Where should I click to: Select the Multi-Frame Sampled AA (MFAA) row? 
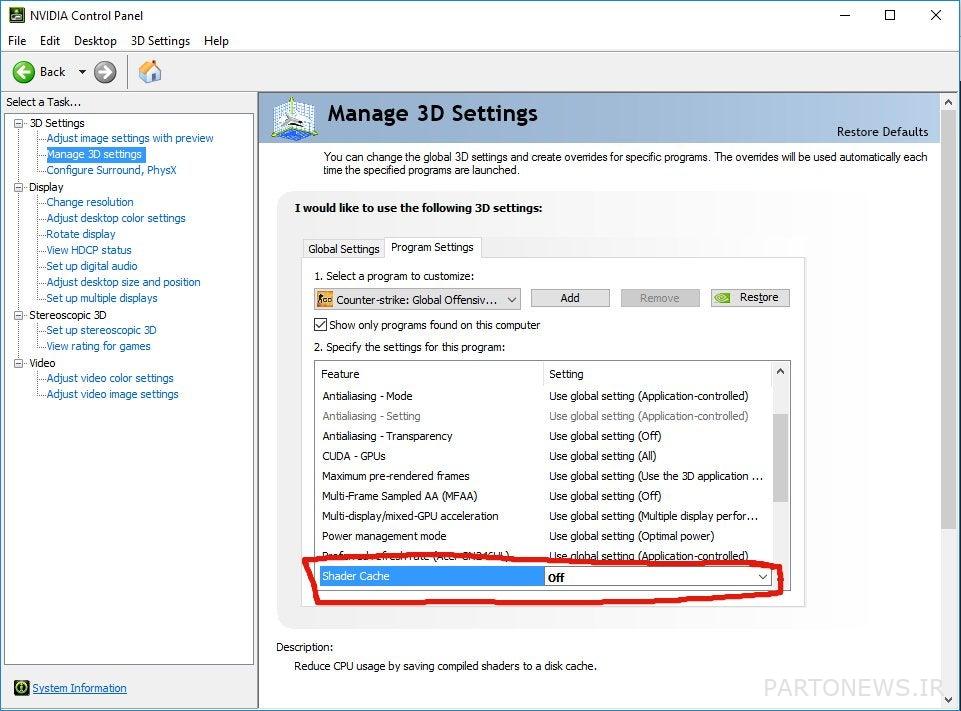[544, 496]
